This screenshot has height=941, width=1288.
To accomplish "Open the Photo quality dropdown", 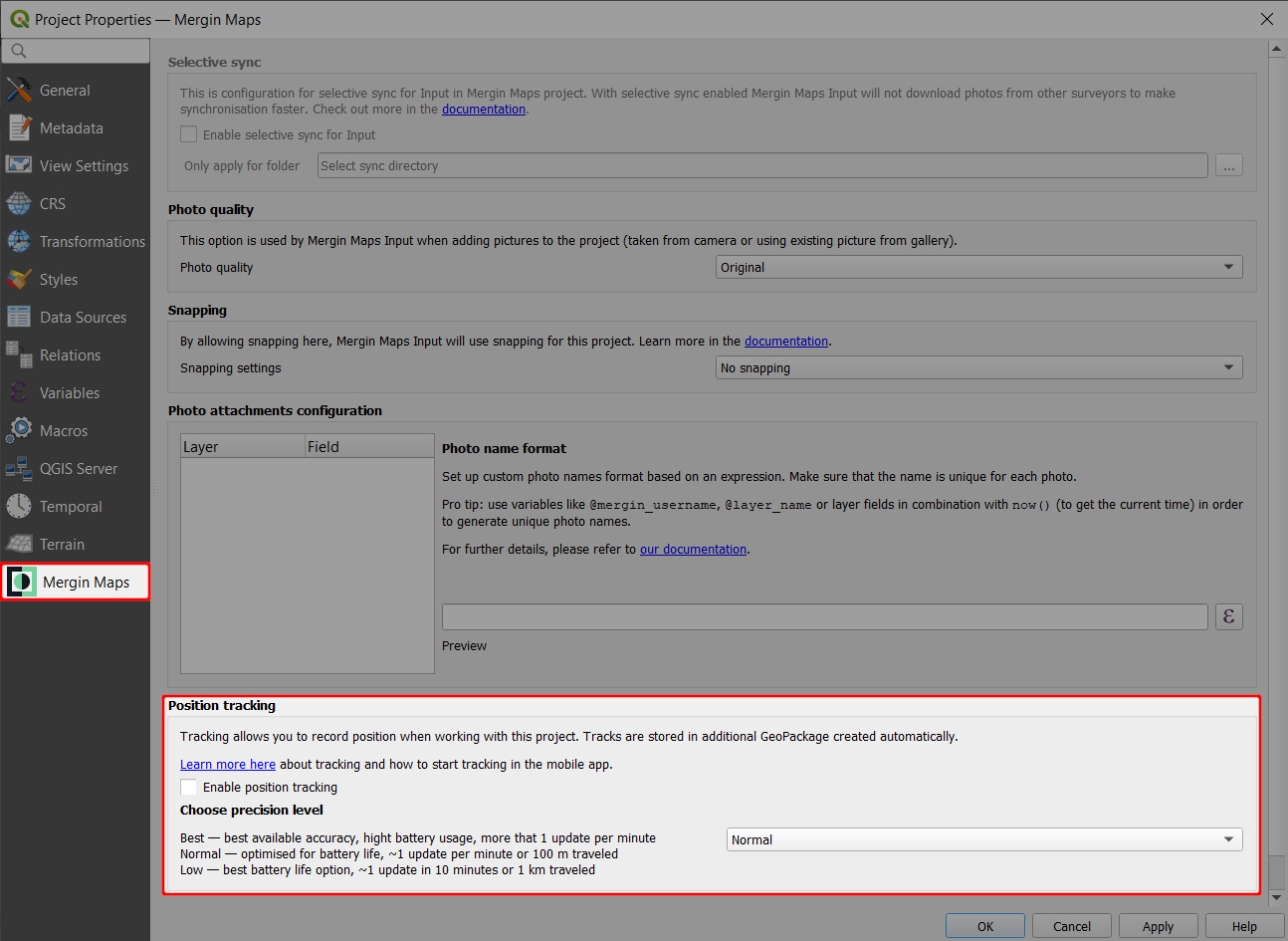I will pos(979,267).
